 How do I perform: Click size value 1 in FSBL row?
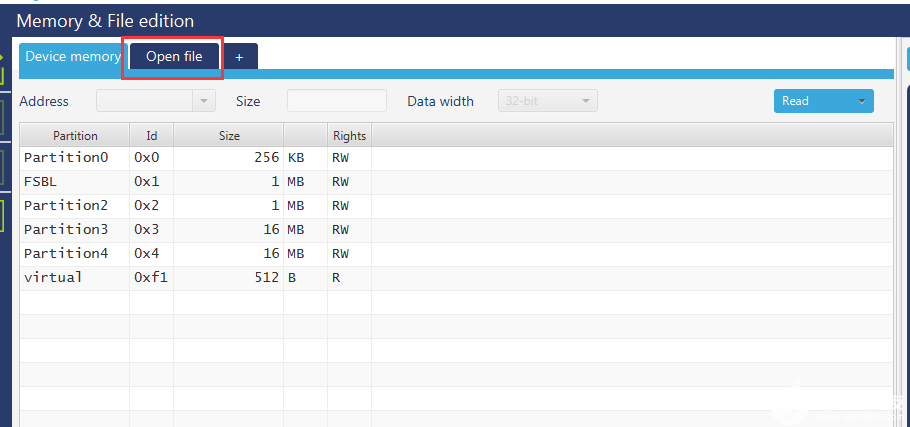(229, 182)
